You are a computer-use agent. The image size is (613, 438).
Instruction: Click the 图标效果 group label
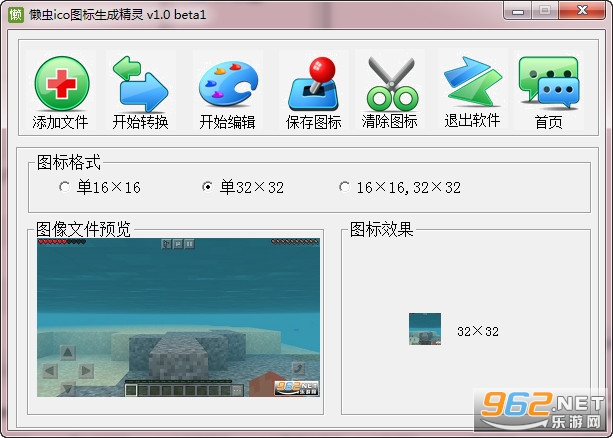pyautogui.click(x=382, y=229)
